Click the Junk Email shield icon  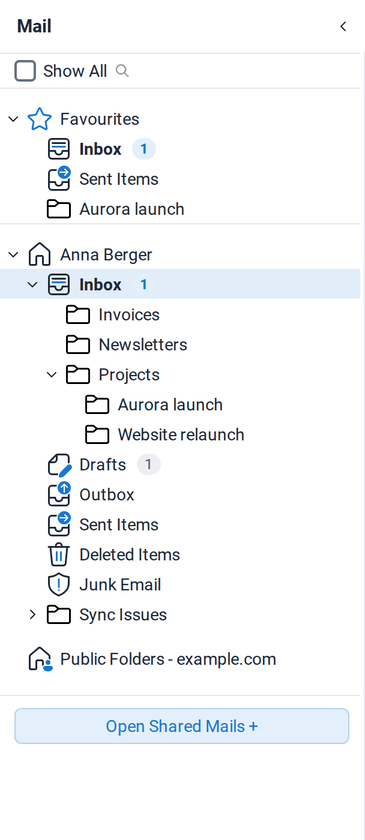pos(59,584)
